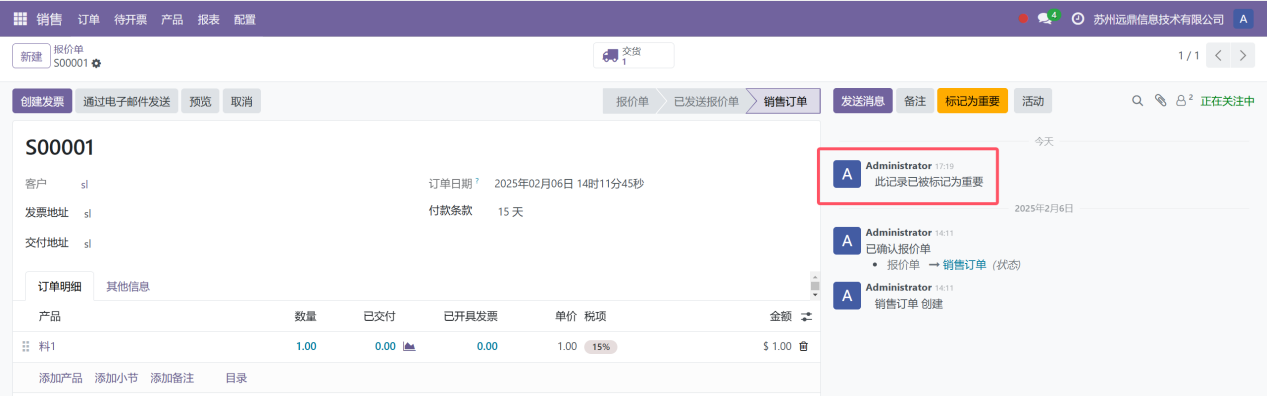Click the 正在关注中 follow button

(x=1228, y=101)
